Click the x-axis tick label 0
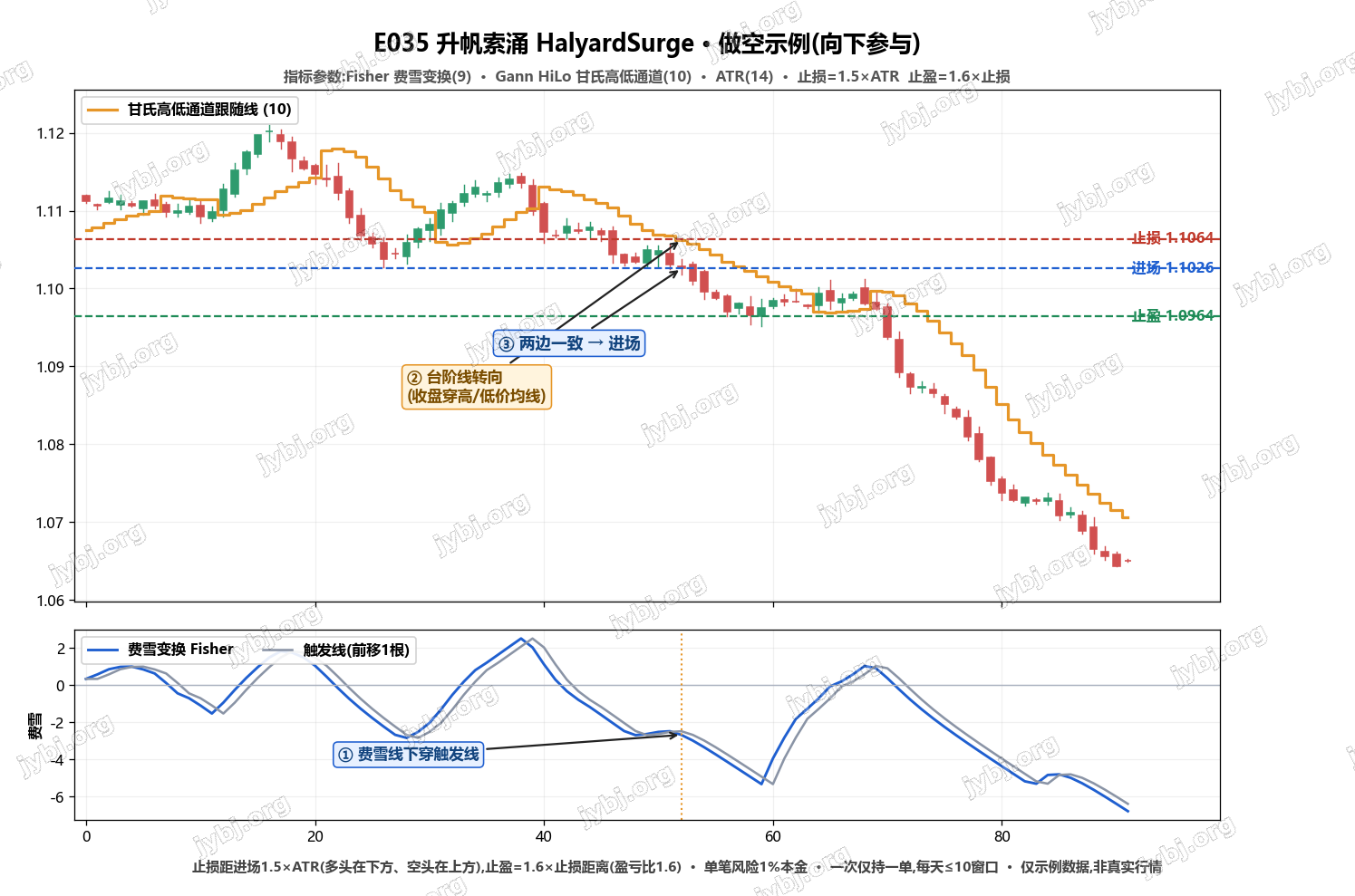The height and width of the screenshot is (896, 1355). click(x=86, y=836)
